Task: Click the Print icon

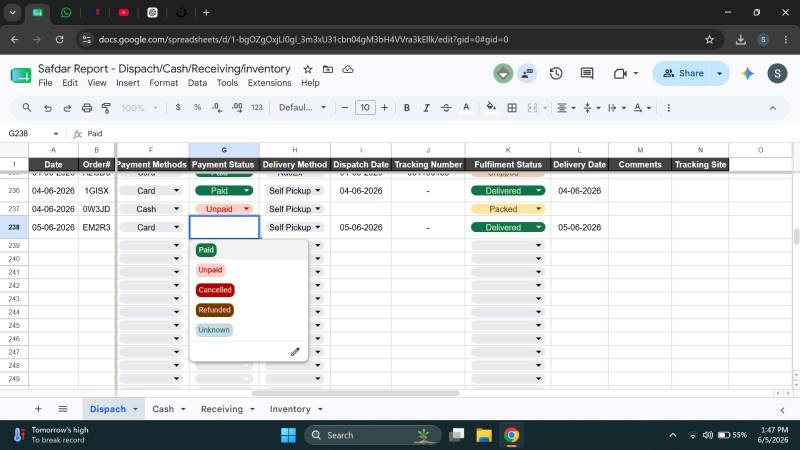Action: [x=87, y=108]
